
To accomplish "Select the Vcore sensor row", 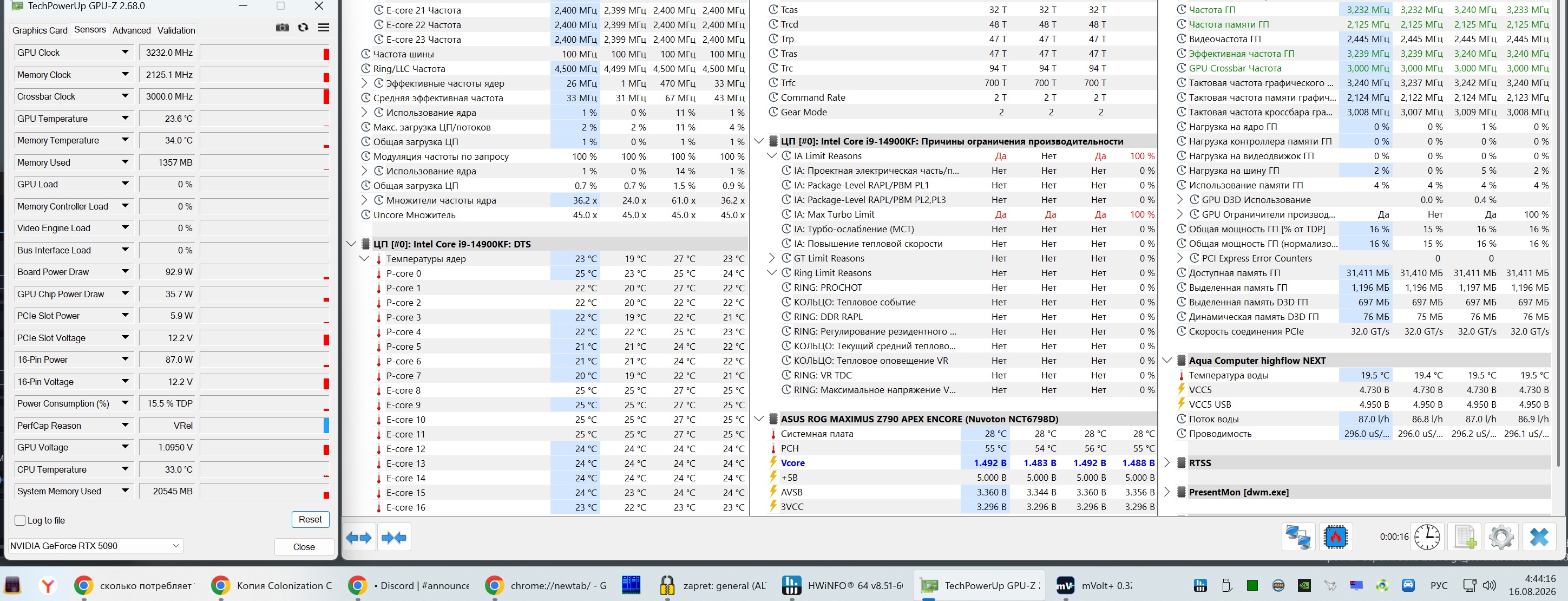I will click(962, 463).
